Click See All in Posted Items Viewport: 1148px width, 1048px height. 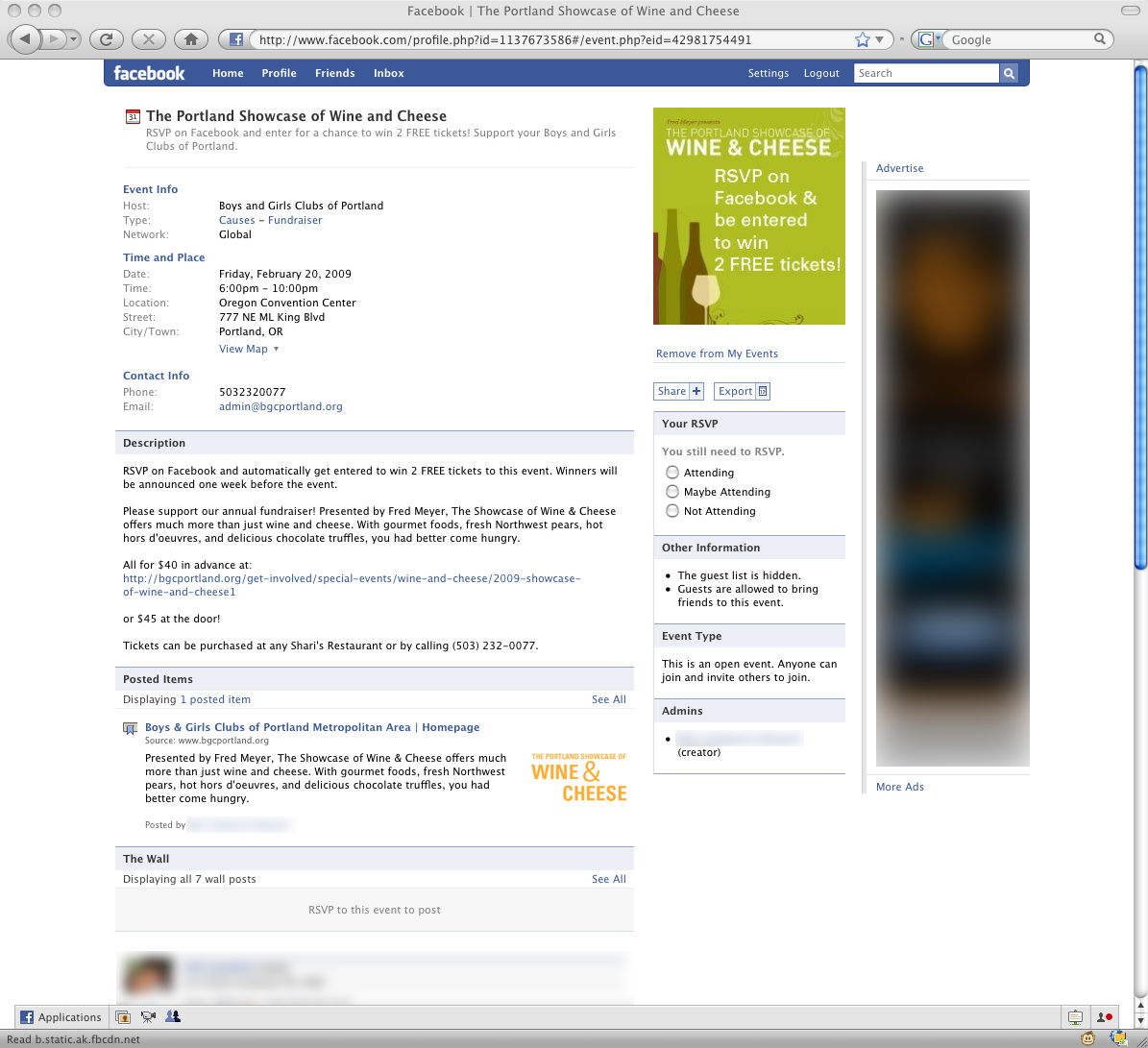click(608, 699)
